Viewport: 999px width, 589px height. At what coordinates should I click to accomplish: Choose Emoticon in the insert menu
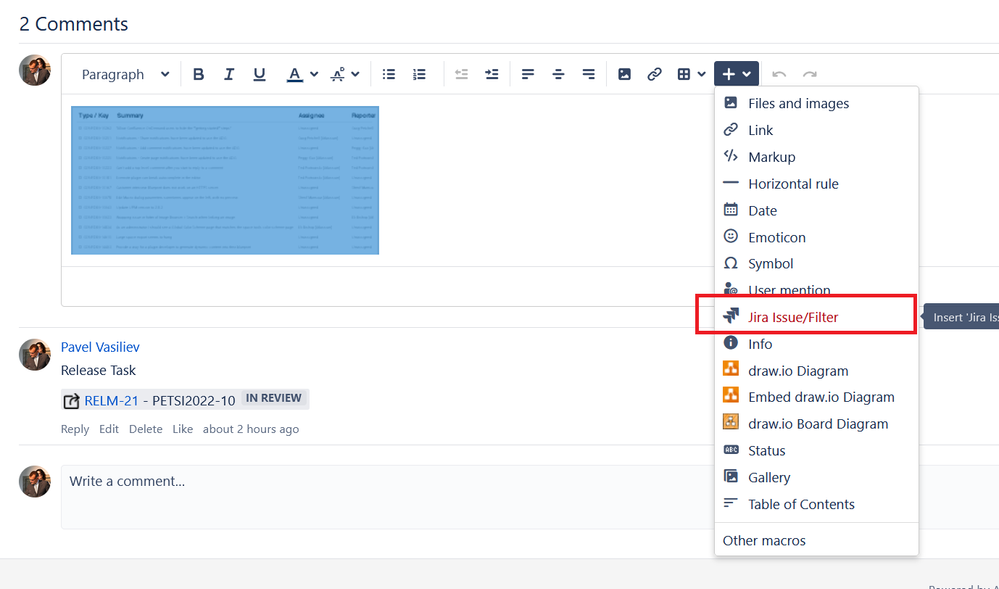[816, 237]
